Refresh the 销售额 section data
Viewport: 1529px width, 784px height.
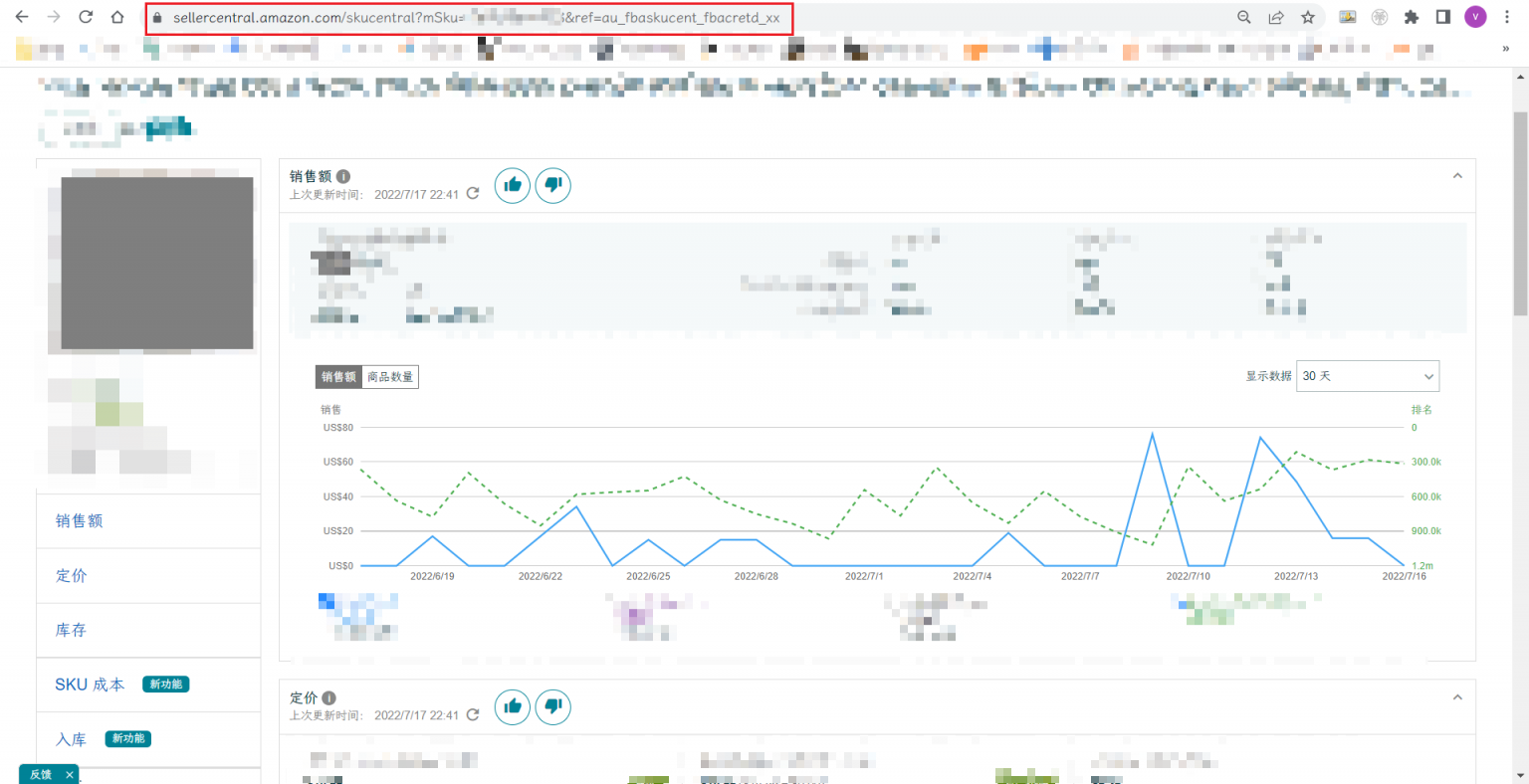click(473, 194)
